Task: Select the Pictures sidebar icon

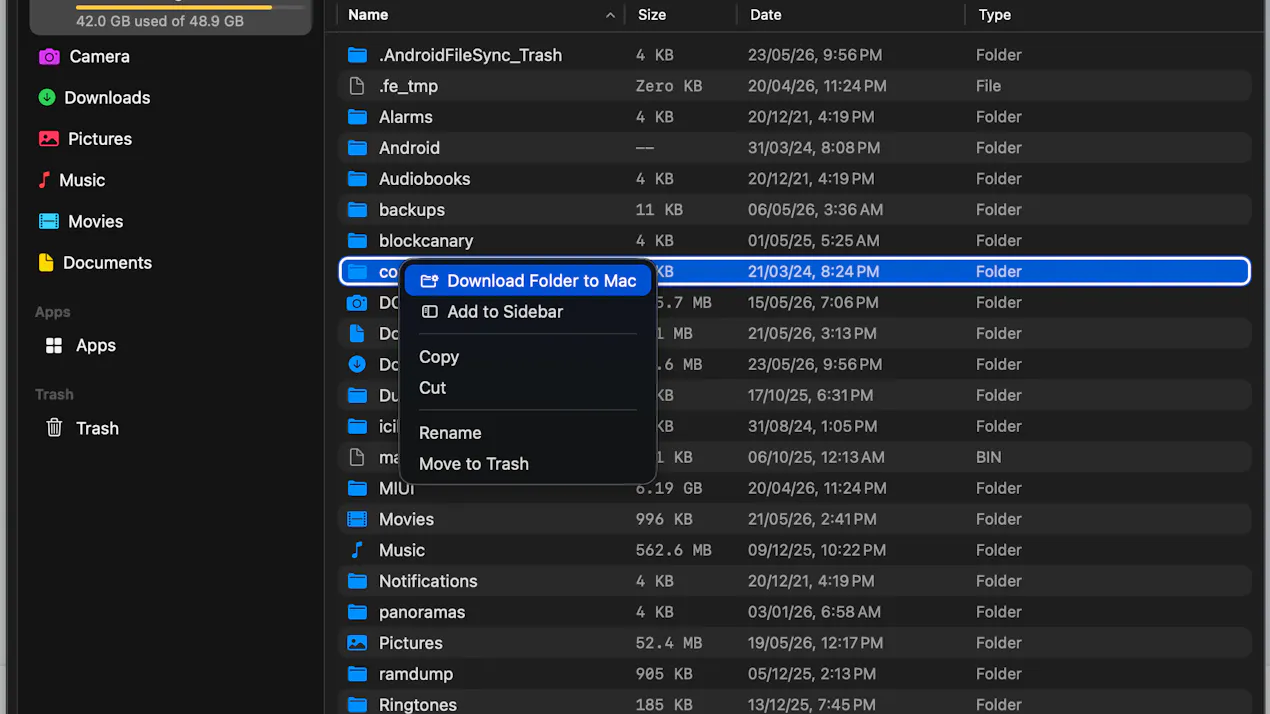Action: pyautogui.click(x=48, y=139)
